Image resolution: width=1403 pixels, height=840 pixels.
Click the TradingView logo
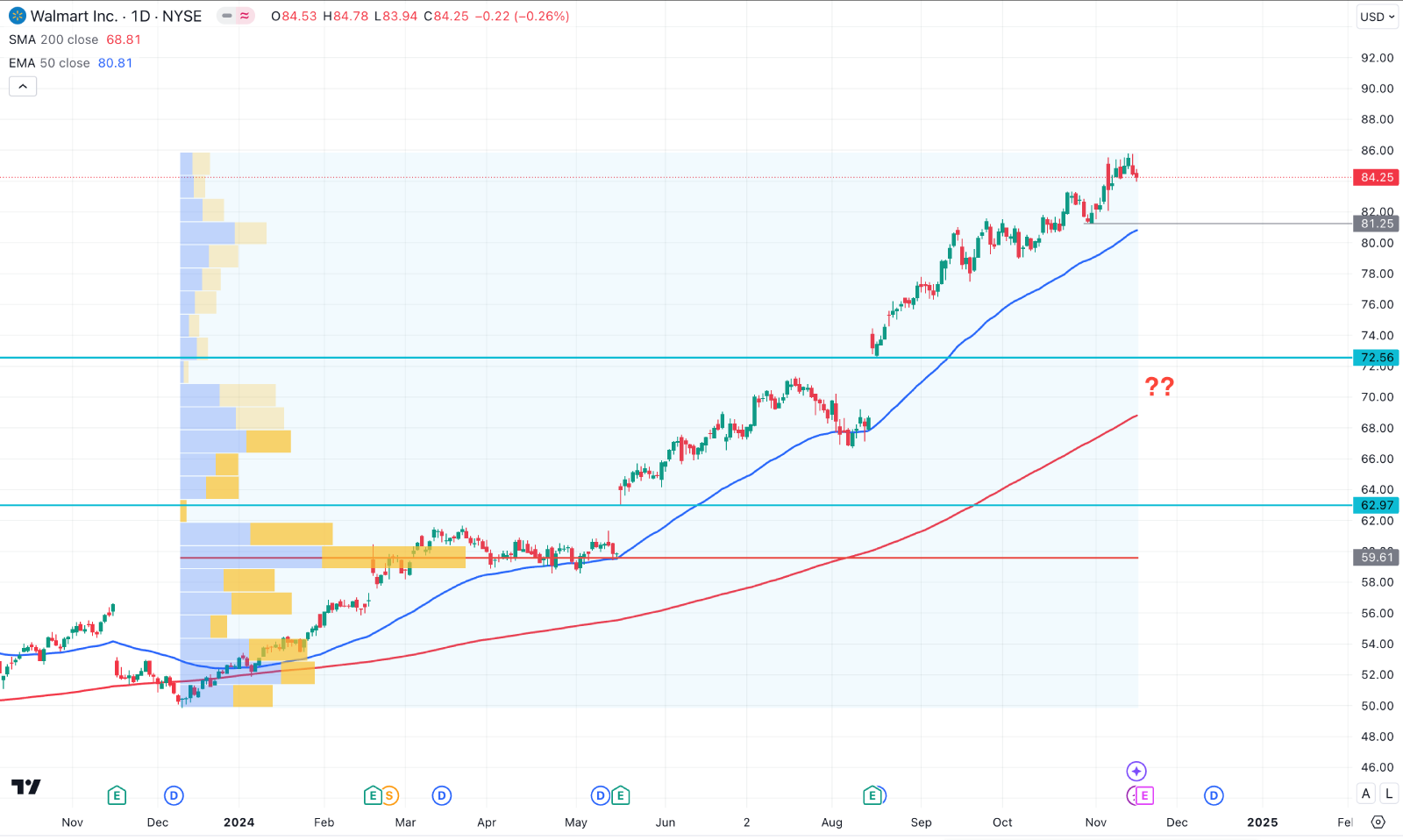pyautogui.click(x=26, y=787)
